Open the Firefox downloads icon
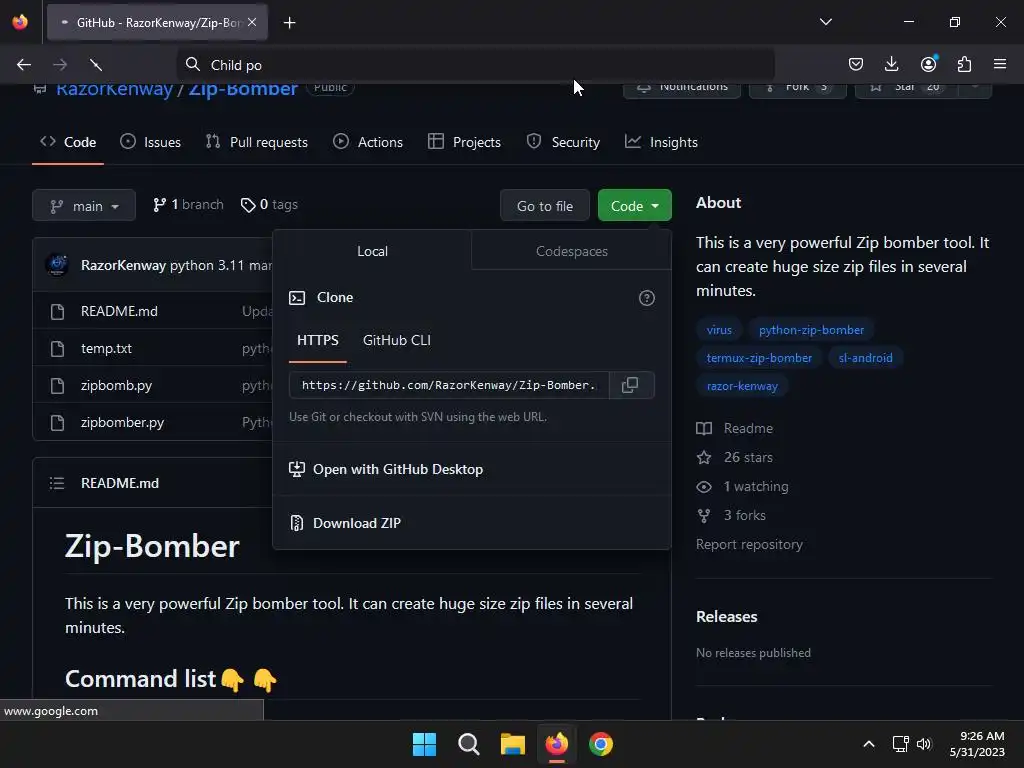Image resolution: width=1024 pixels, height=768 pixels. tap(891, 64)
